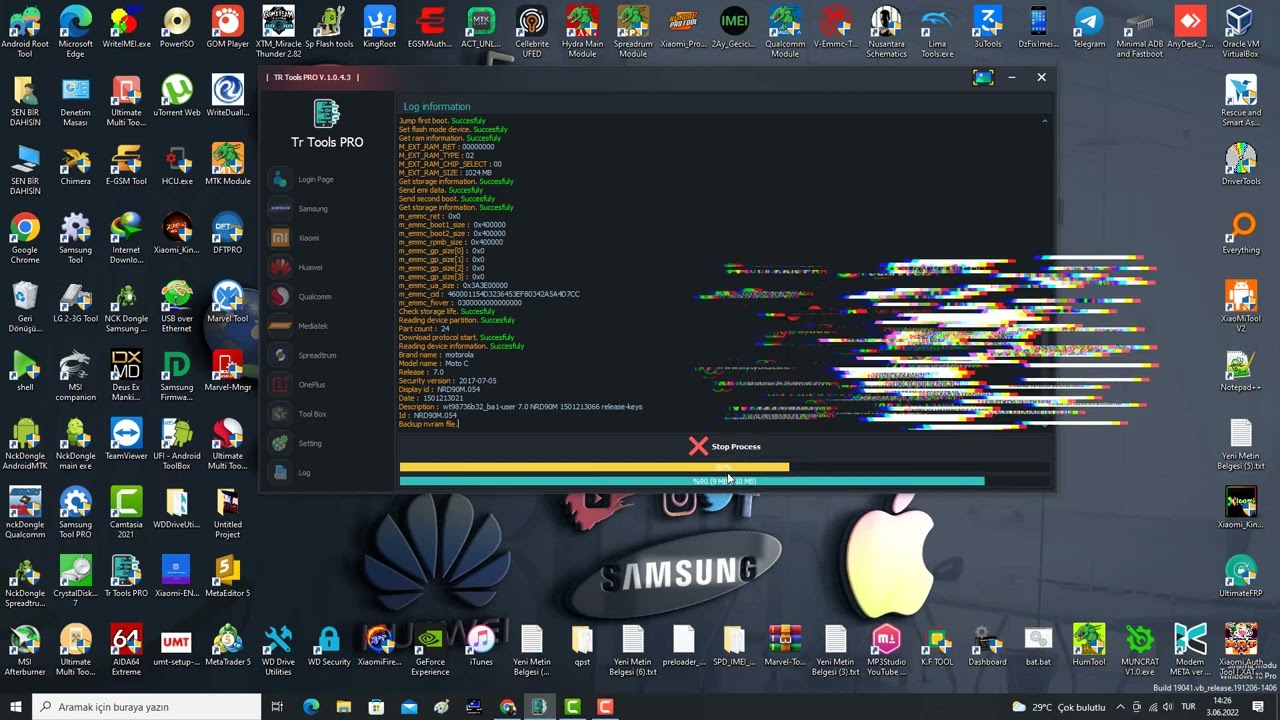1280x720 pixels.
Task: Open the AIDA64 Extreme desktop icon
Action: coord(126,651)
